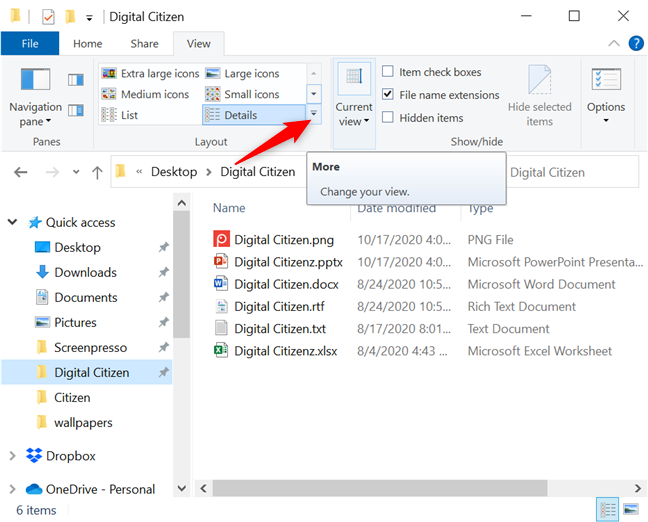The width and height of the screenshot is (648, 522).
Task: Click scroll down arrow in navigation pane
Action: coord(181,488)
